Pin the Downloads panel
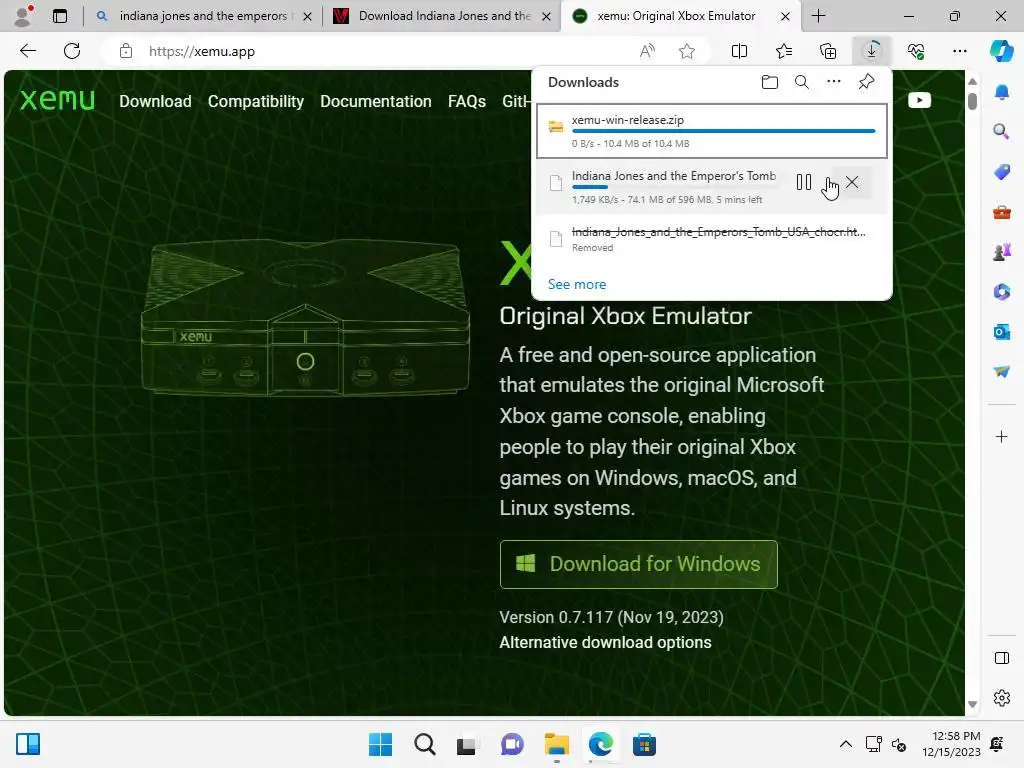 click(866, 82)
